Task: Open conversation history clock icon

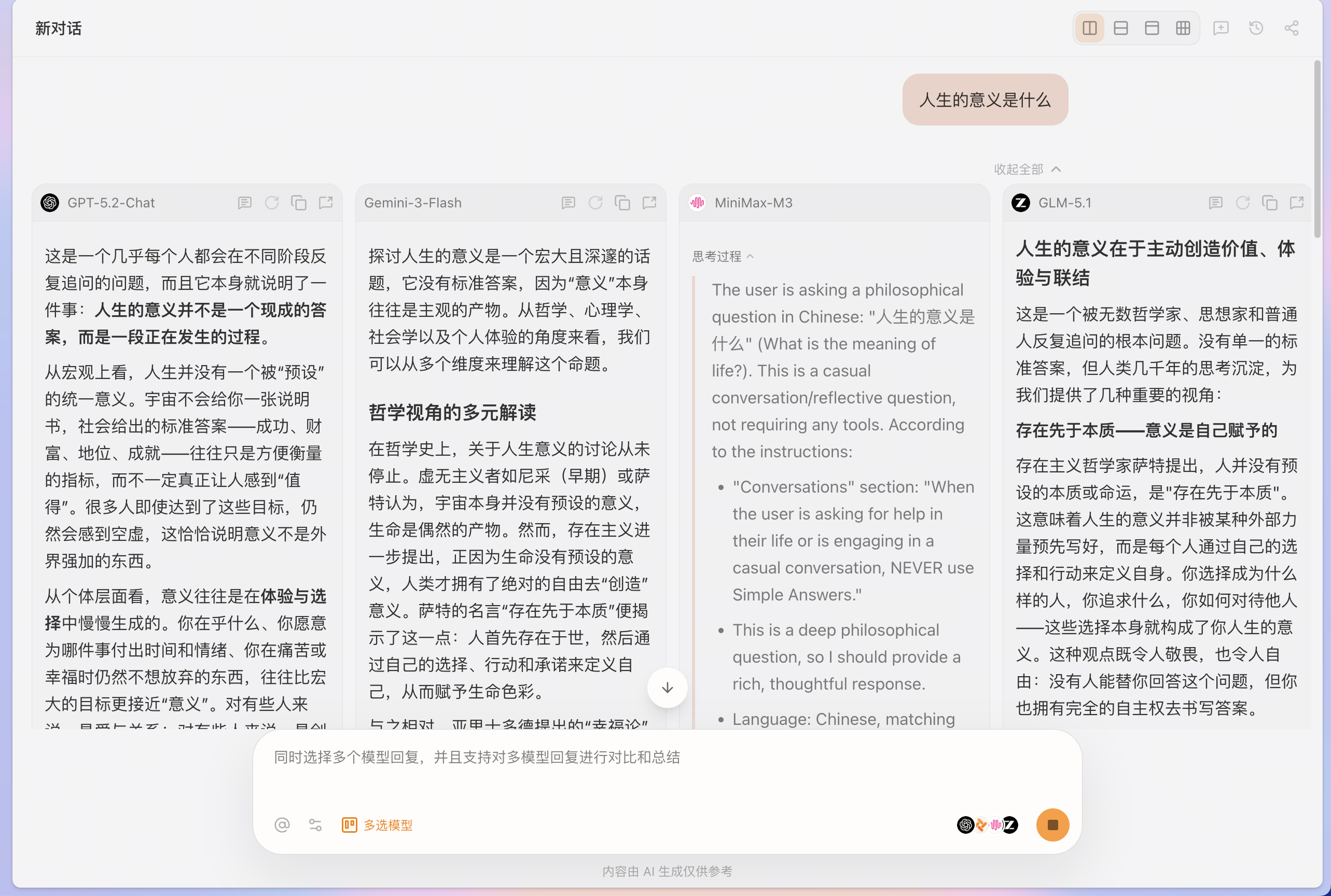Action: pyautogui.click(x=1256, y=28)
